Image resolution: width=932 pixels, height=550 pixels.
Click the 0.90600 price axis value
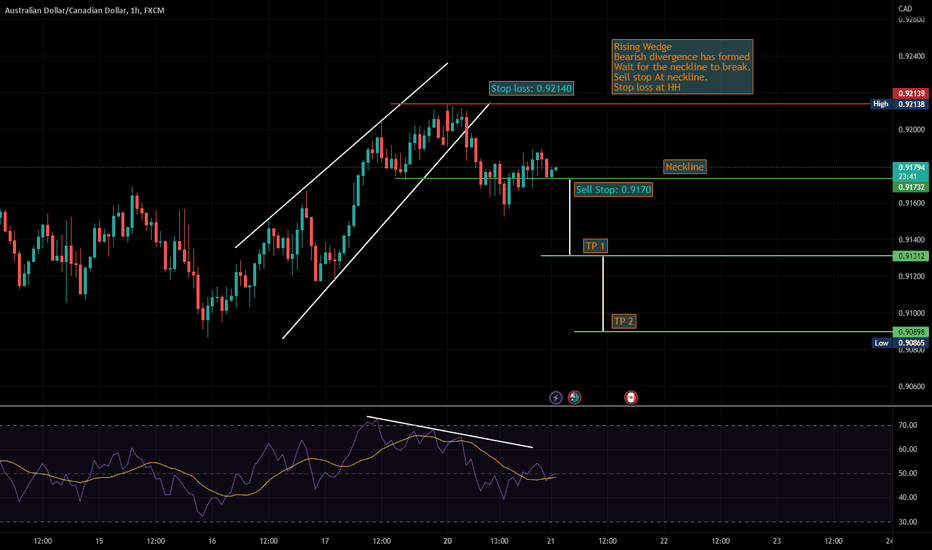click(911, 386)
